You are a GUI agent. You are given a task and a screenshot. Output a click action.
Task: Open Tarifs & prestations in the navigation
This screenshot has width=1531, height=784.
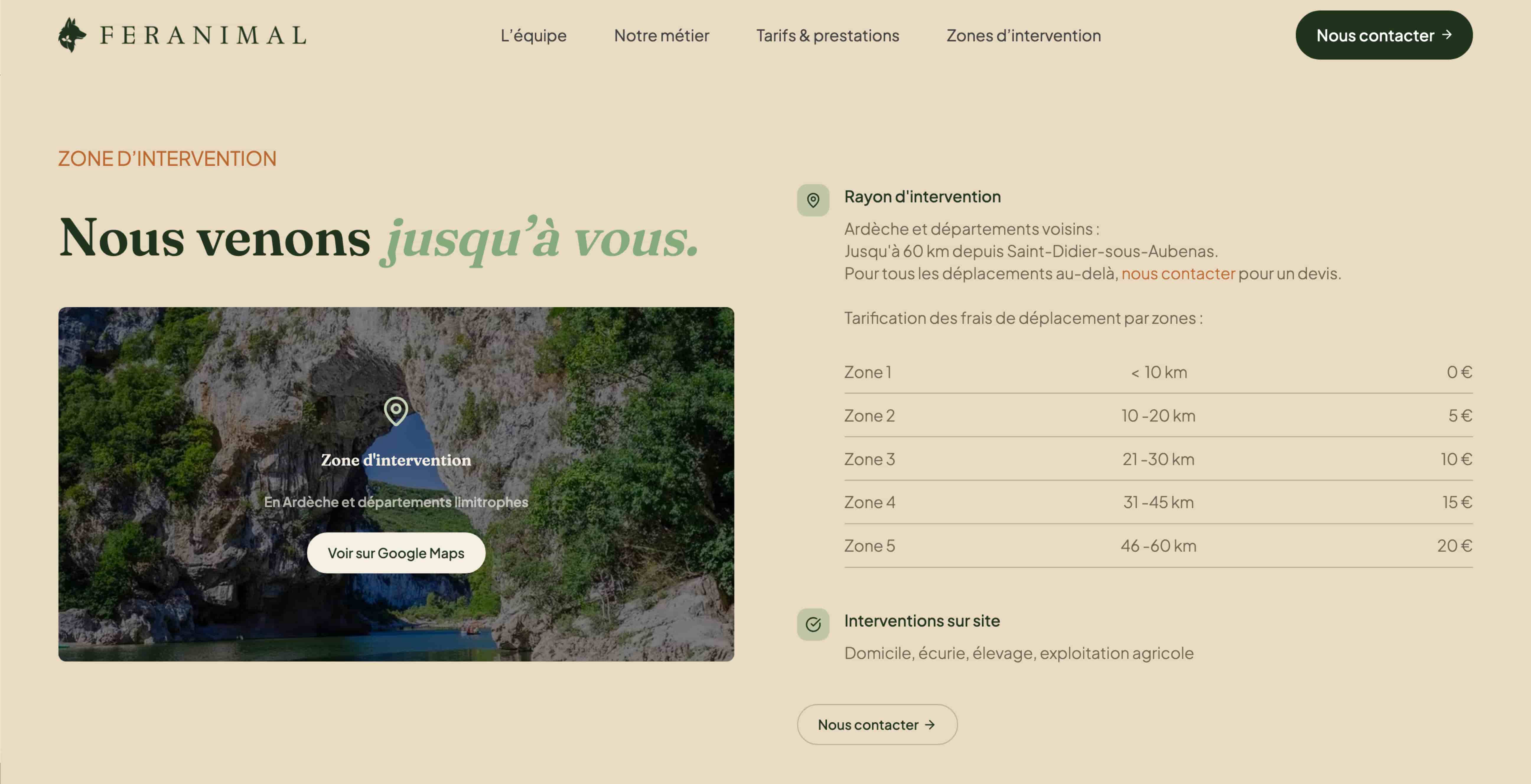click(x=827, y=36)
